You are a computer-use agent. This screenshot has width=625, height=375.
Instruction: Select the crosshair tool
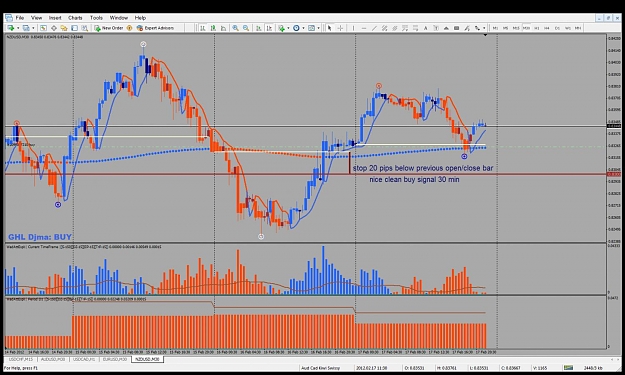340,28
